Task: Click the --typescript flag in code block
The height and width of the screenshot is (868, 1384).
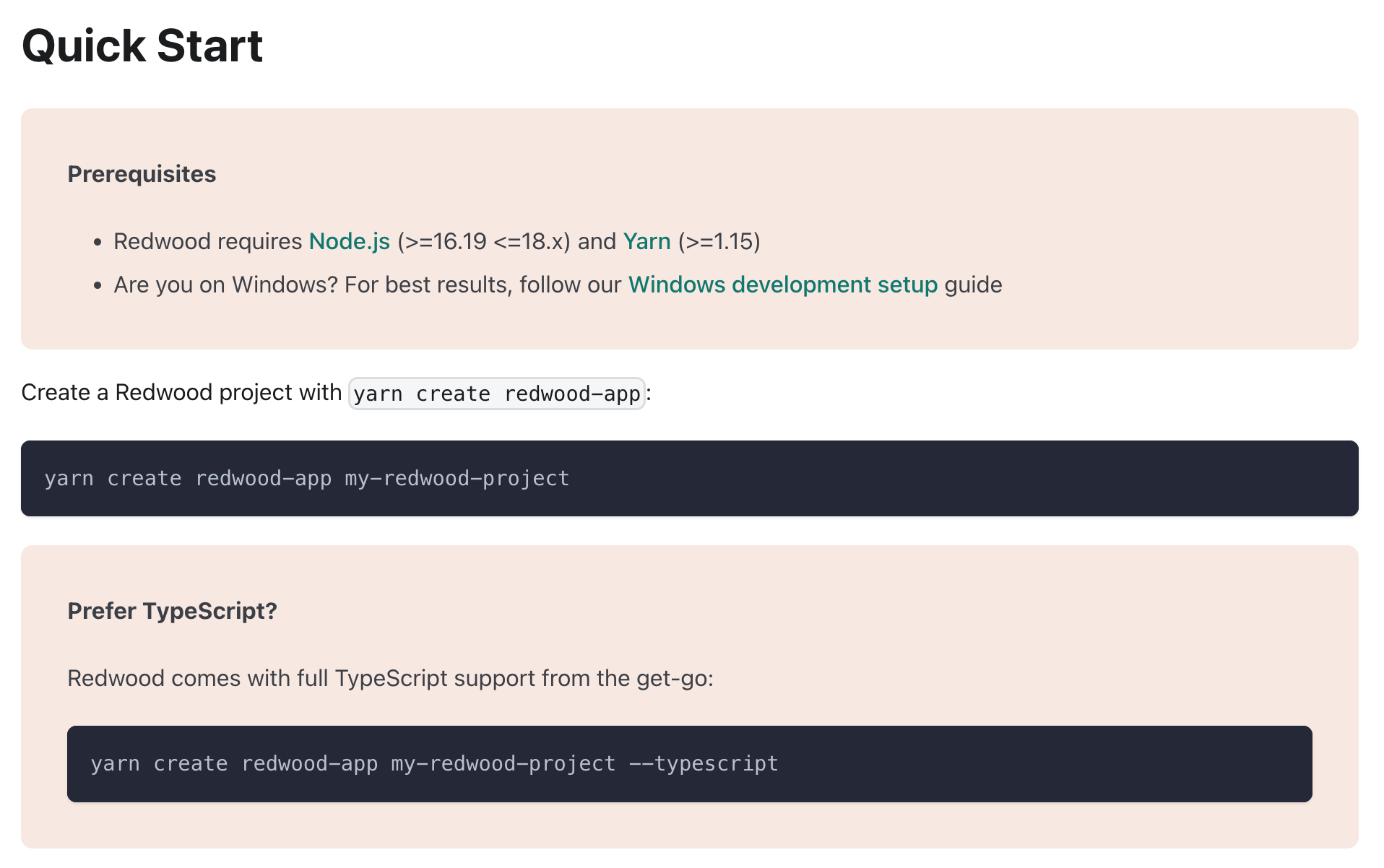Action: (x=704, y=763)
